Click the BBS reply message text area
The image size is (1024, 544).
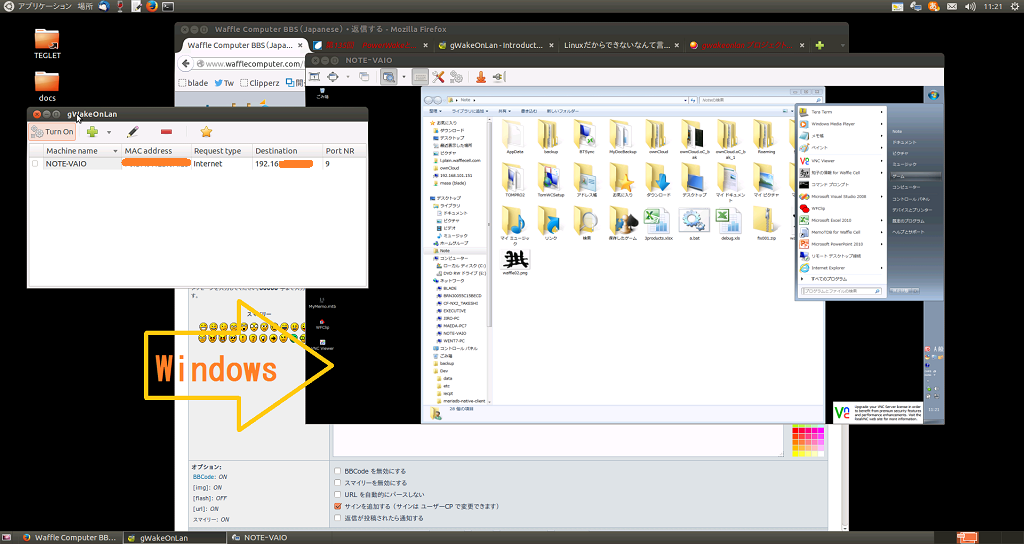click(558, 440)
